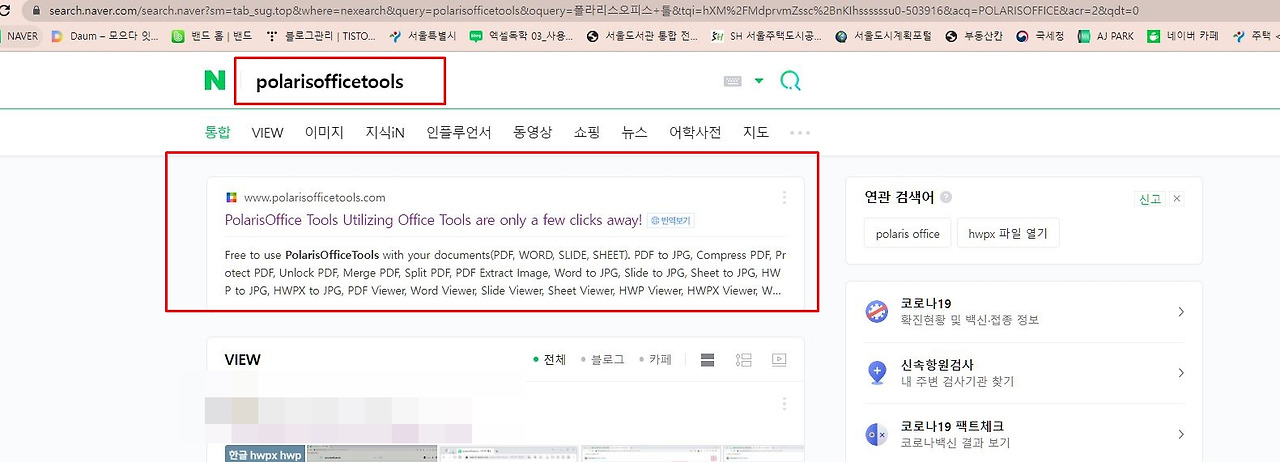The height and width of the screenshot is (462, 1280).
Task: Open the AJ PARK bookmark
Action: tap(1105, 36)
